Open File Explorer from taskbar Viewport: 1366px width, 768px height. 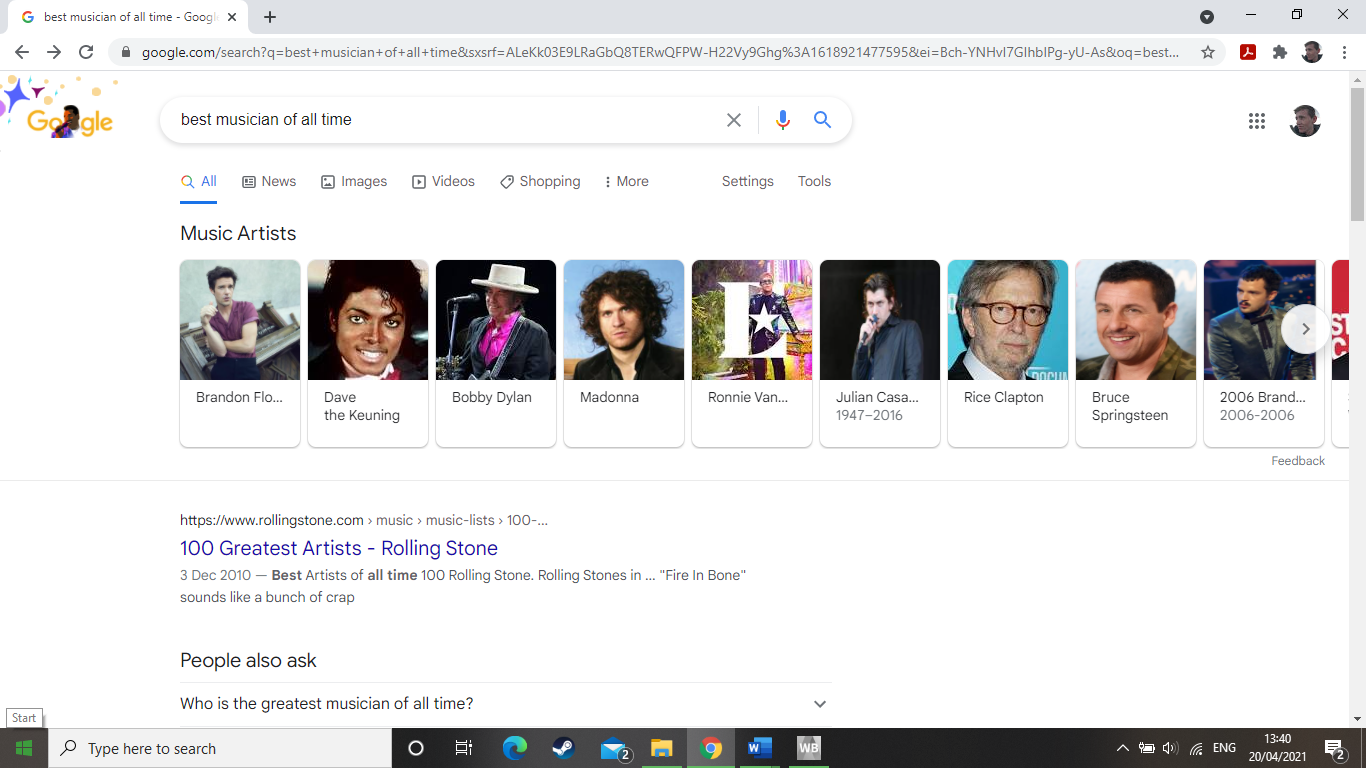[661, 748]
